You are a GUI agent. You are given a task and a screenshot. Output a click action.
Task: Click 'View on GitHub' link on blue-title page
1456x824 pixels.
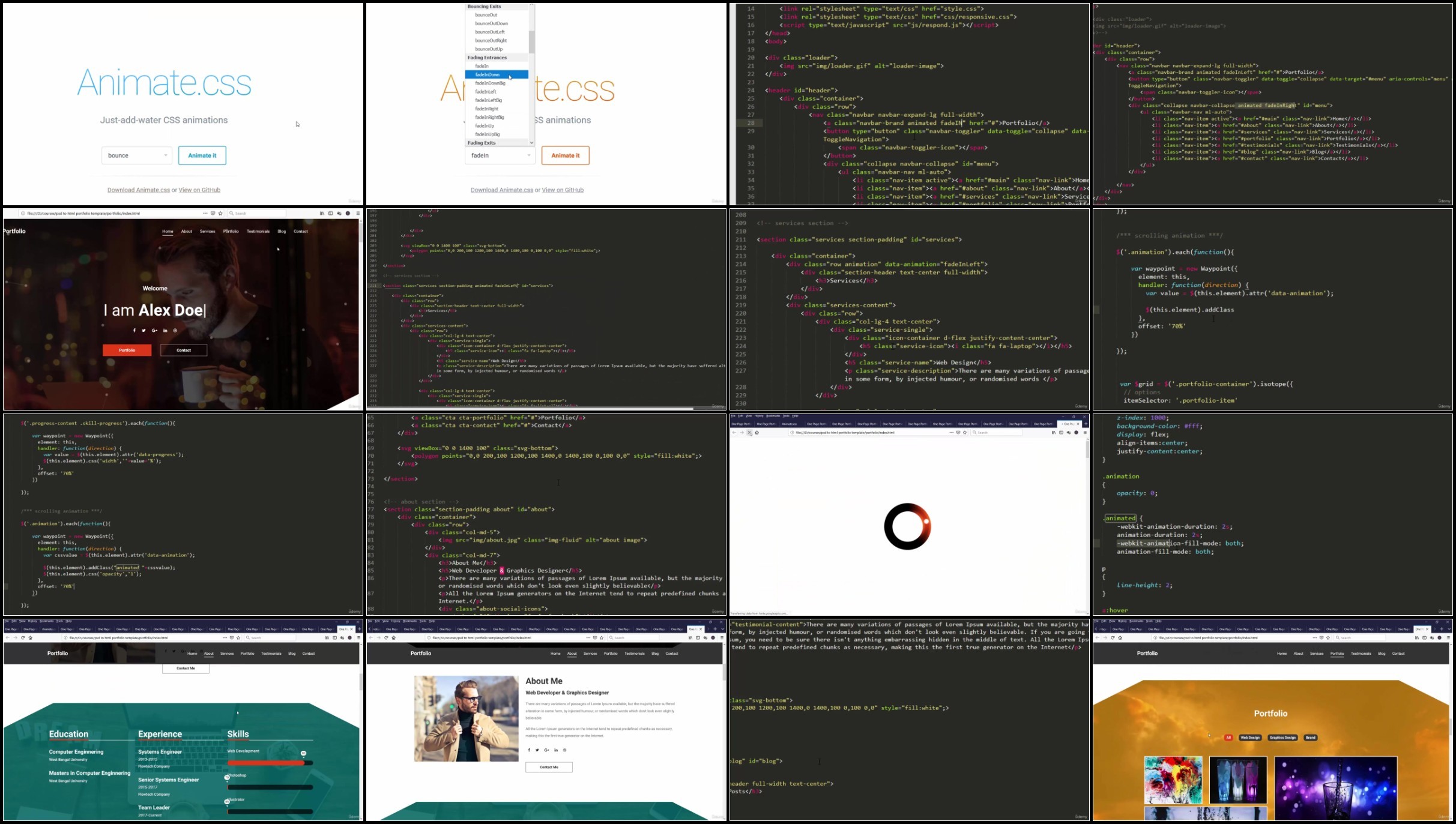[199, 190]
